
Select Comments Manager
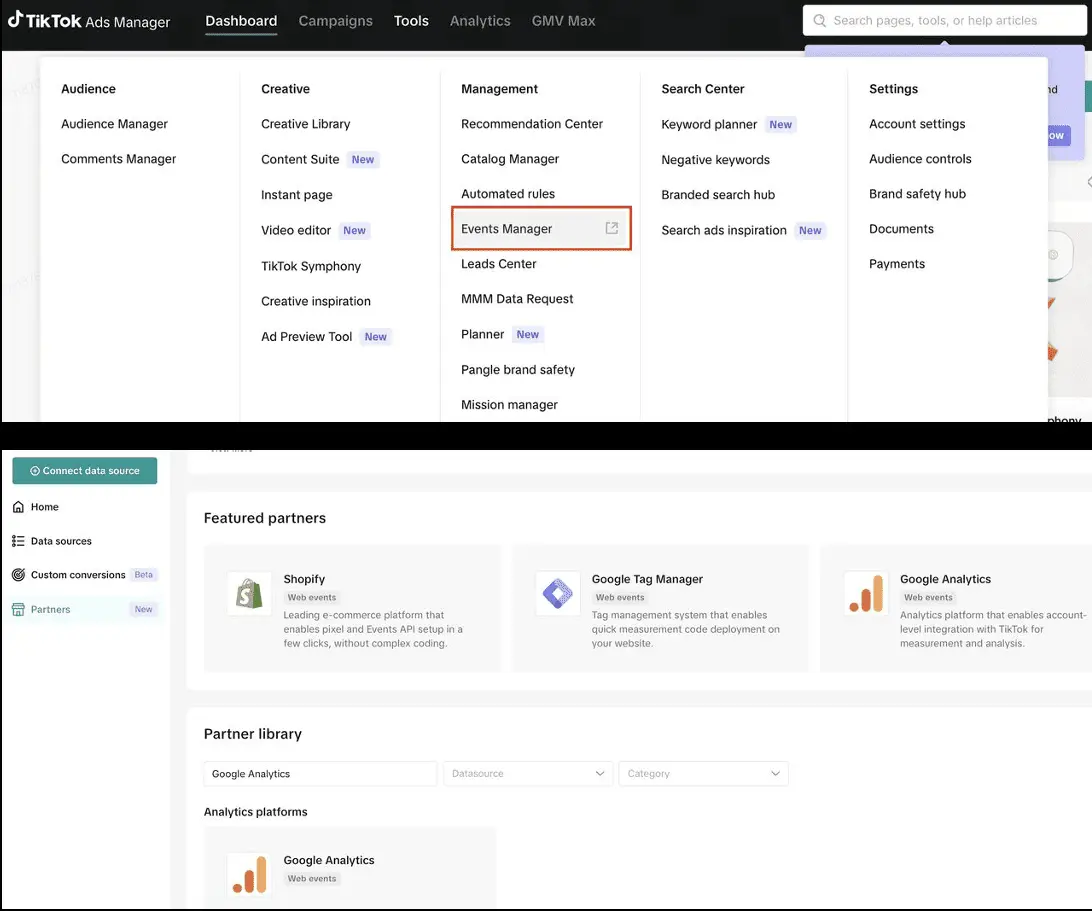tap(118, 159)
